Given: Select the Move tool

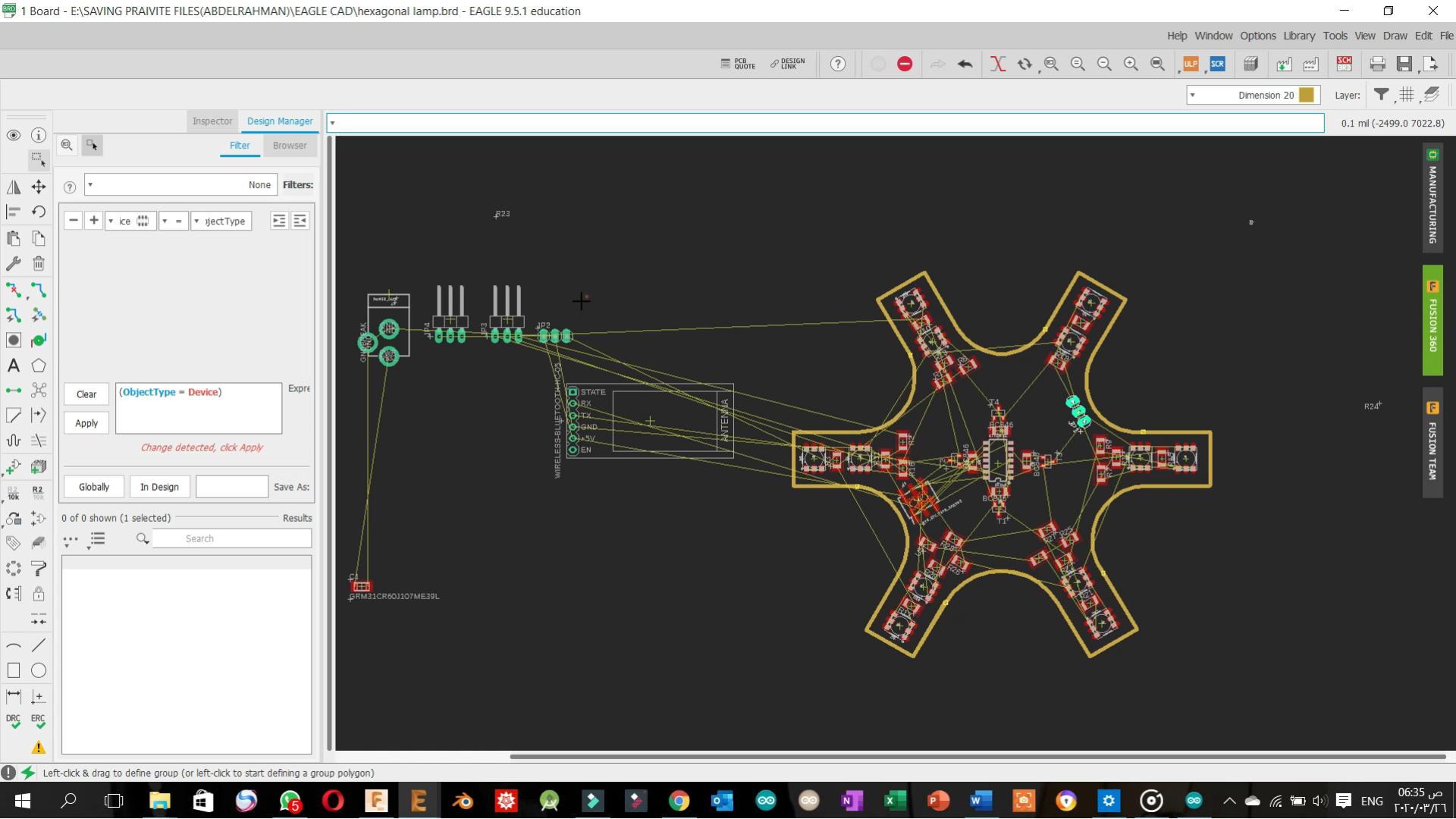Looking at the screenshot, I should [x=39, y=187].
